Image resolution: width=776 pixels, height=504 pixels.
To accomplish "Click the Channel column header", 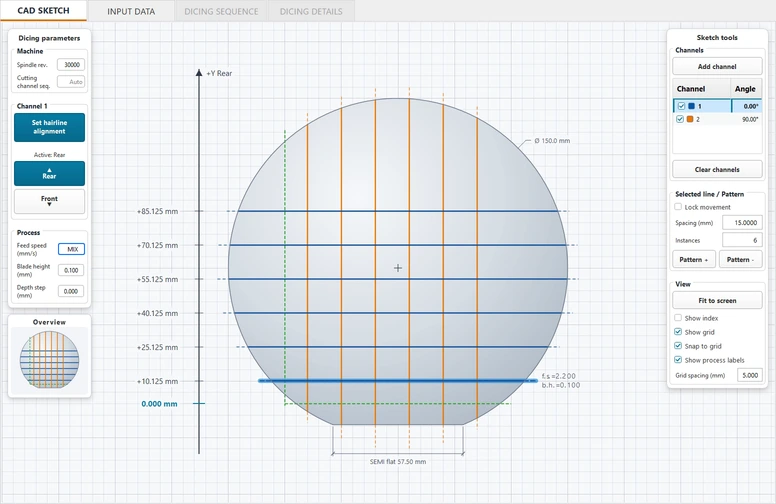I will pyautogui.click(x=701, y=89).
